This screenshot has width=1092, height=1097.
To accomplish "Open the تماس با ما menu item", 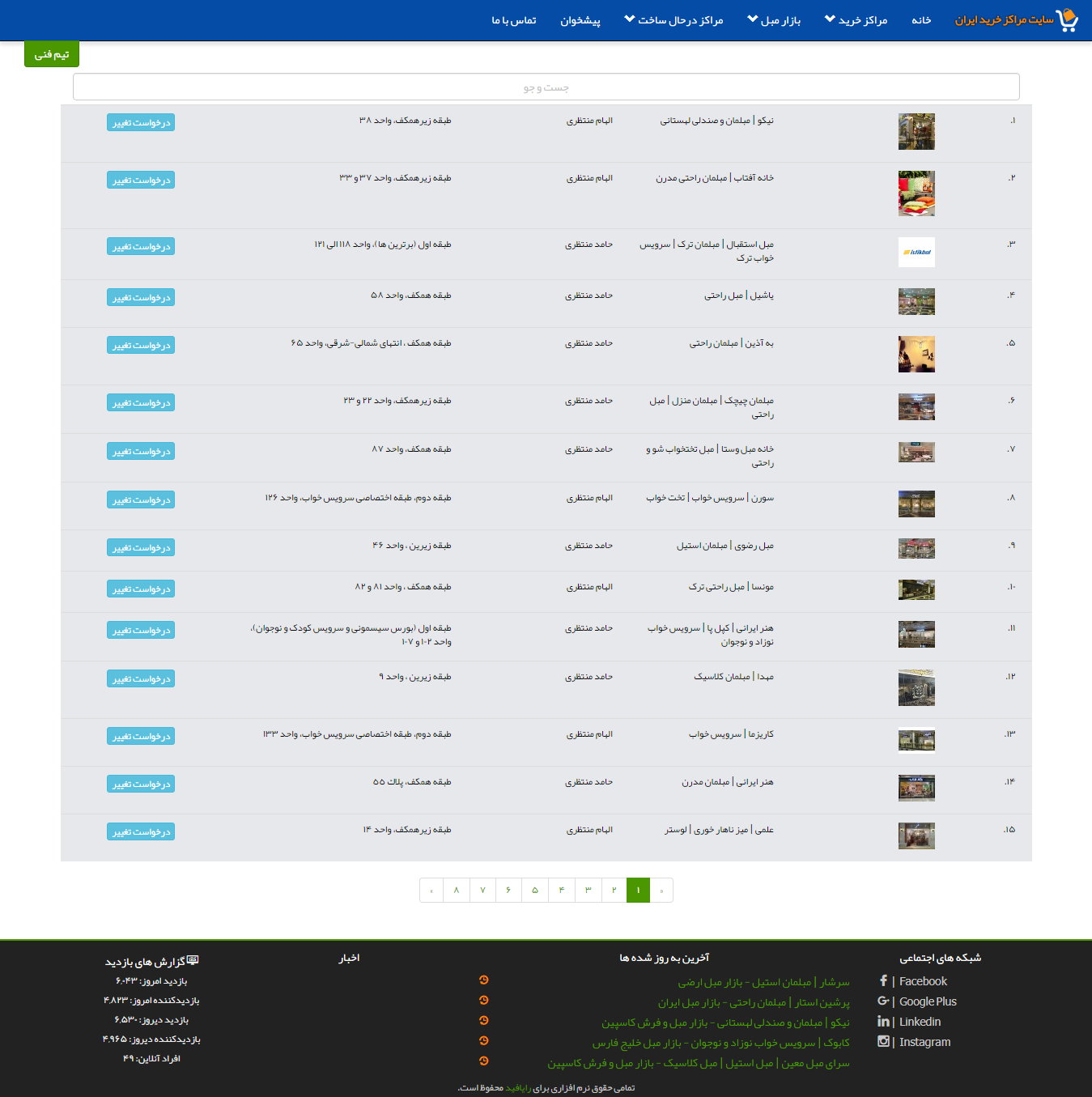I will coord(513,20).
